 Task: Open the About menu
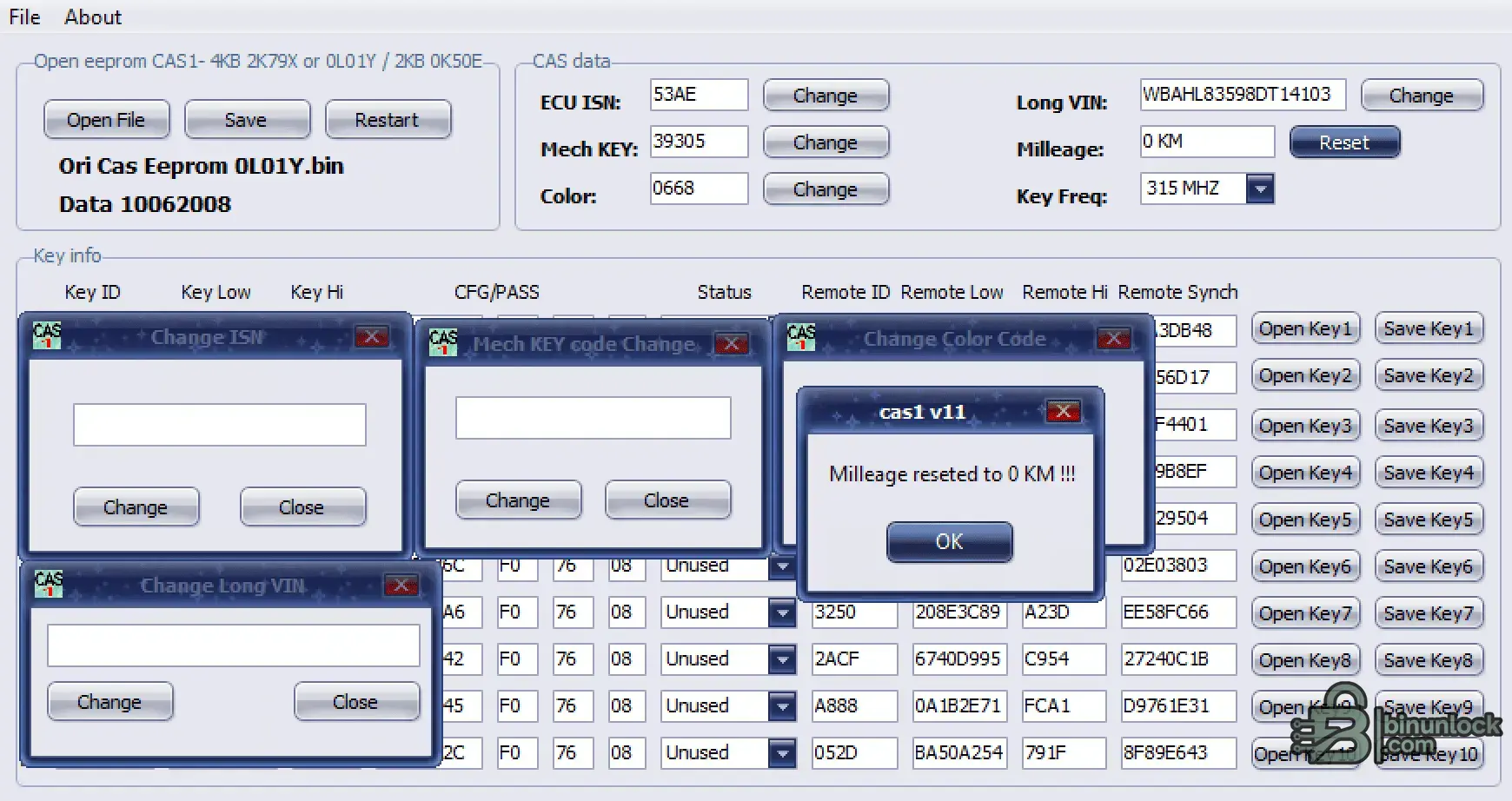tap(93, 17)
